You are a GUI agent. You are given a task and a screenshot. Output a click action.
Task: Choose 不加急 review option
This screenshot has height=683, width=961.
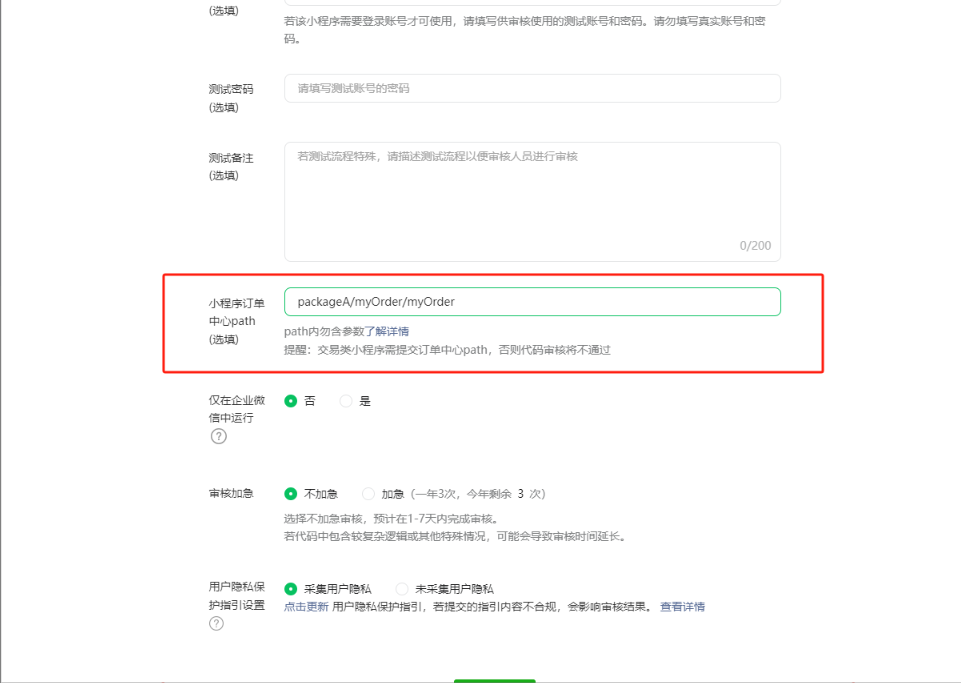coord(291,494)
